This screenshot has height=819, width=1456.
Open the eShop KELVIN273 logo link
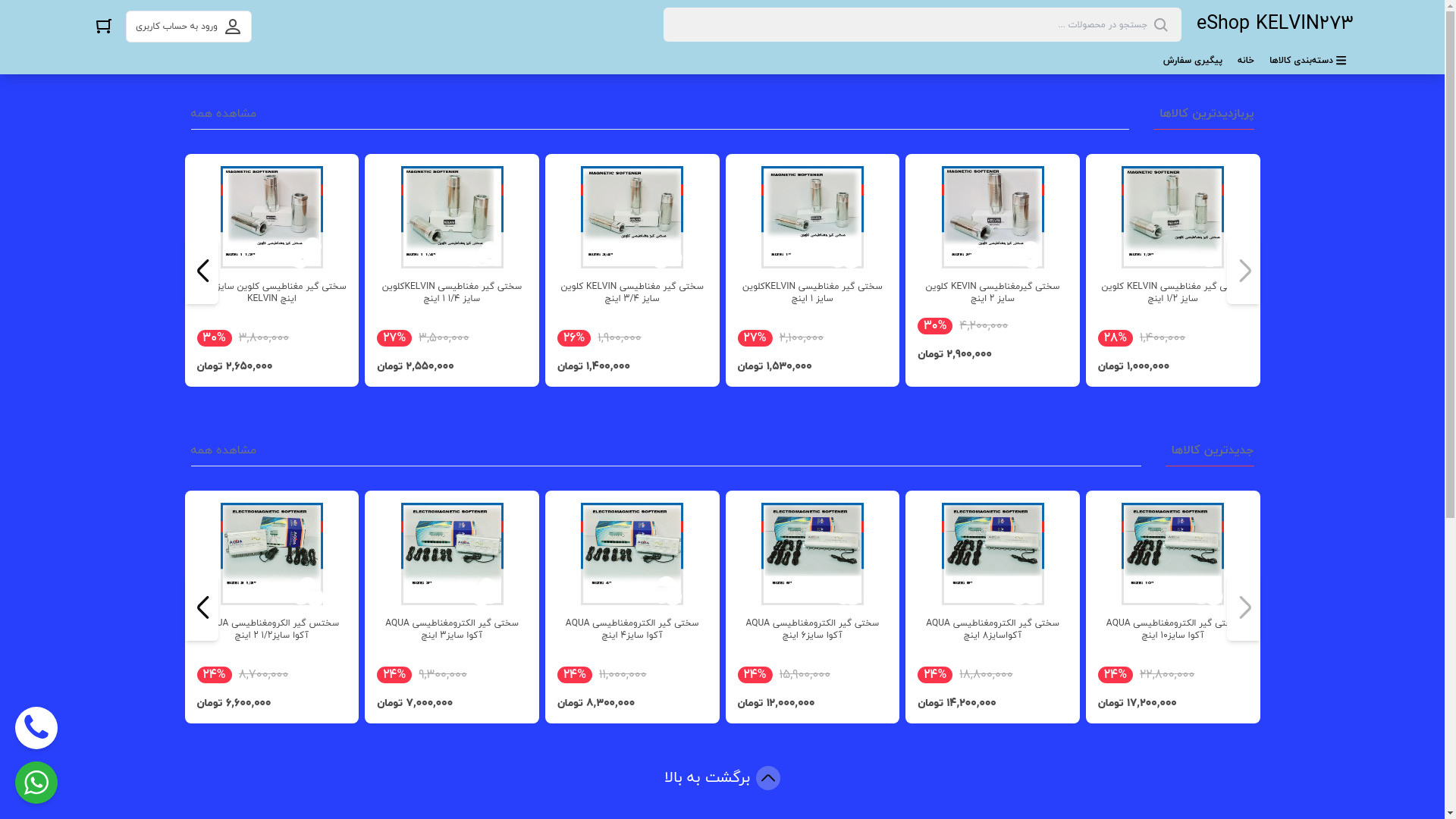tap(1275, 24)
